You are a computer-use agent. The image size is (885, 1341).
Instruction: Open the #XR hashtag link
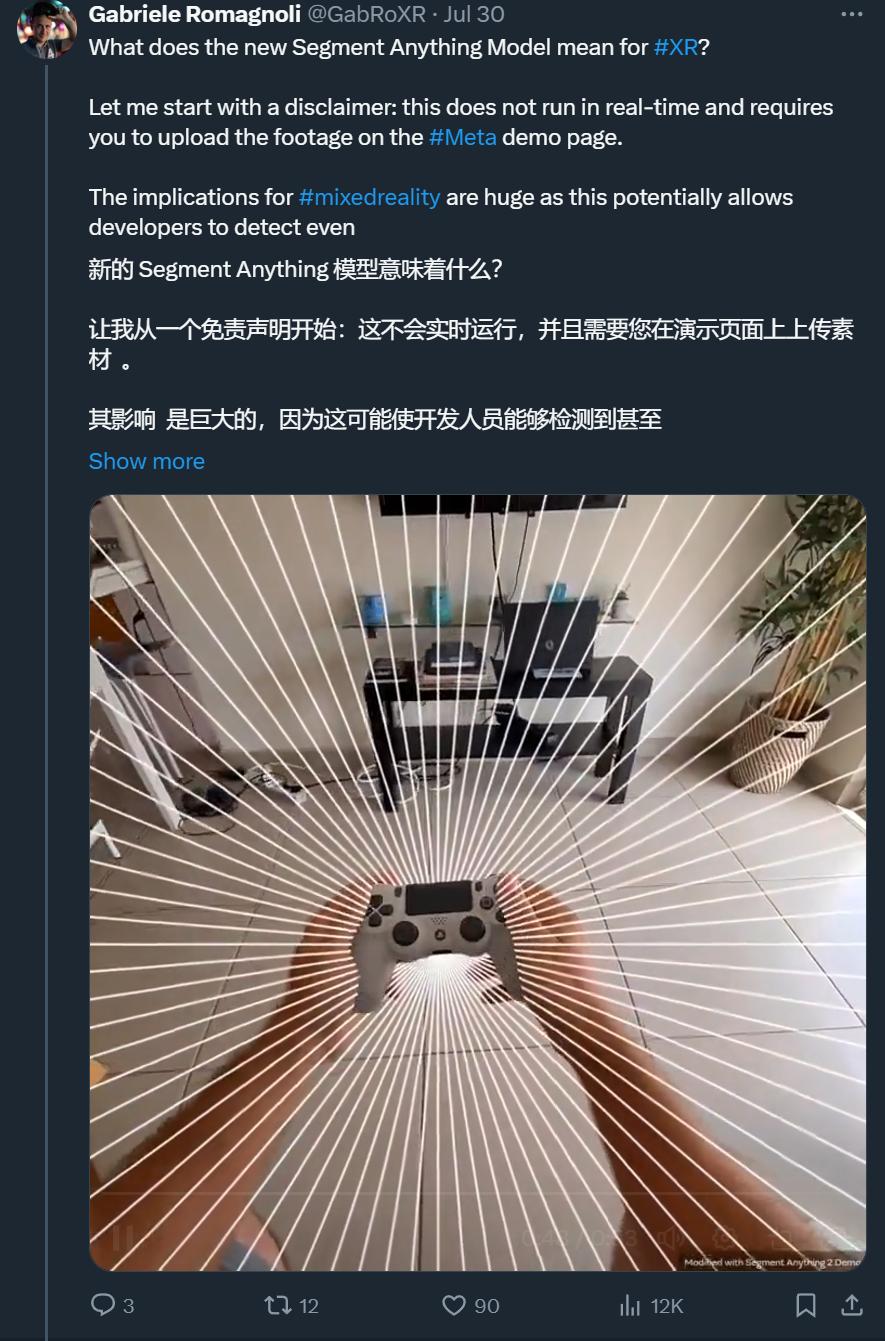676,47
